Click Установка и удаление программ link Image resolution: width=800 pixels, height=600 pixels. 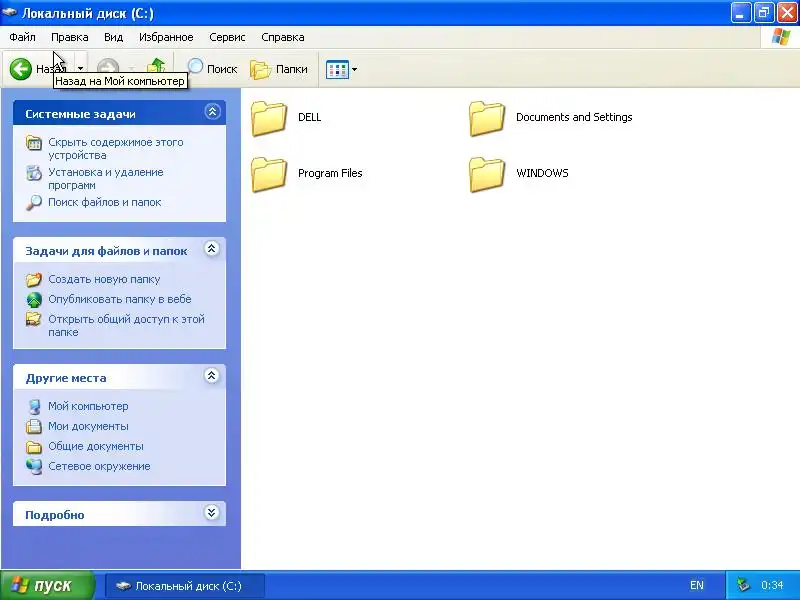click(x=106, y=179)
